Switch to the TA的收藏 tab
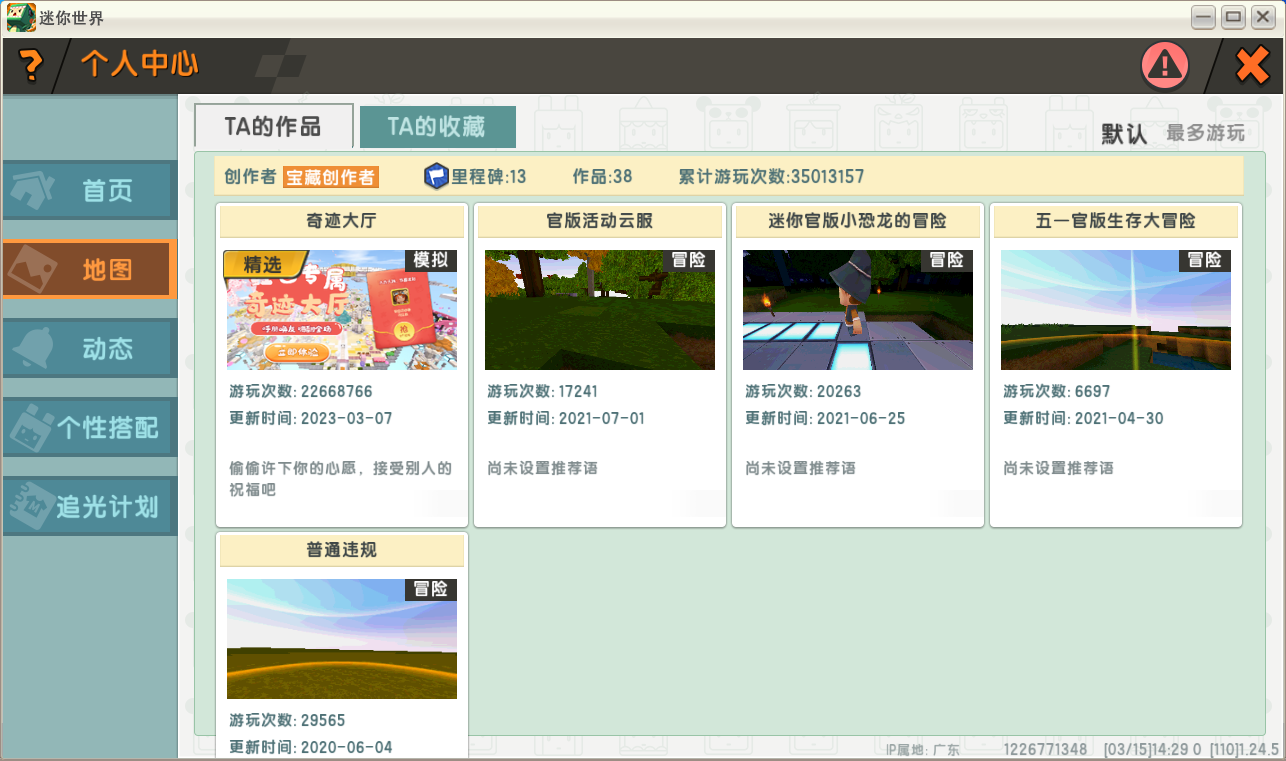This screenshot has height=761, width=1286. click(437, 126)
